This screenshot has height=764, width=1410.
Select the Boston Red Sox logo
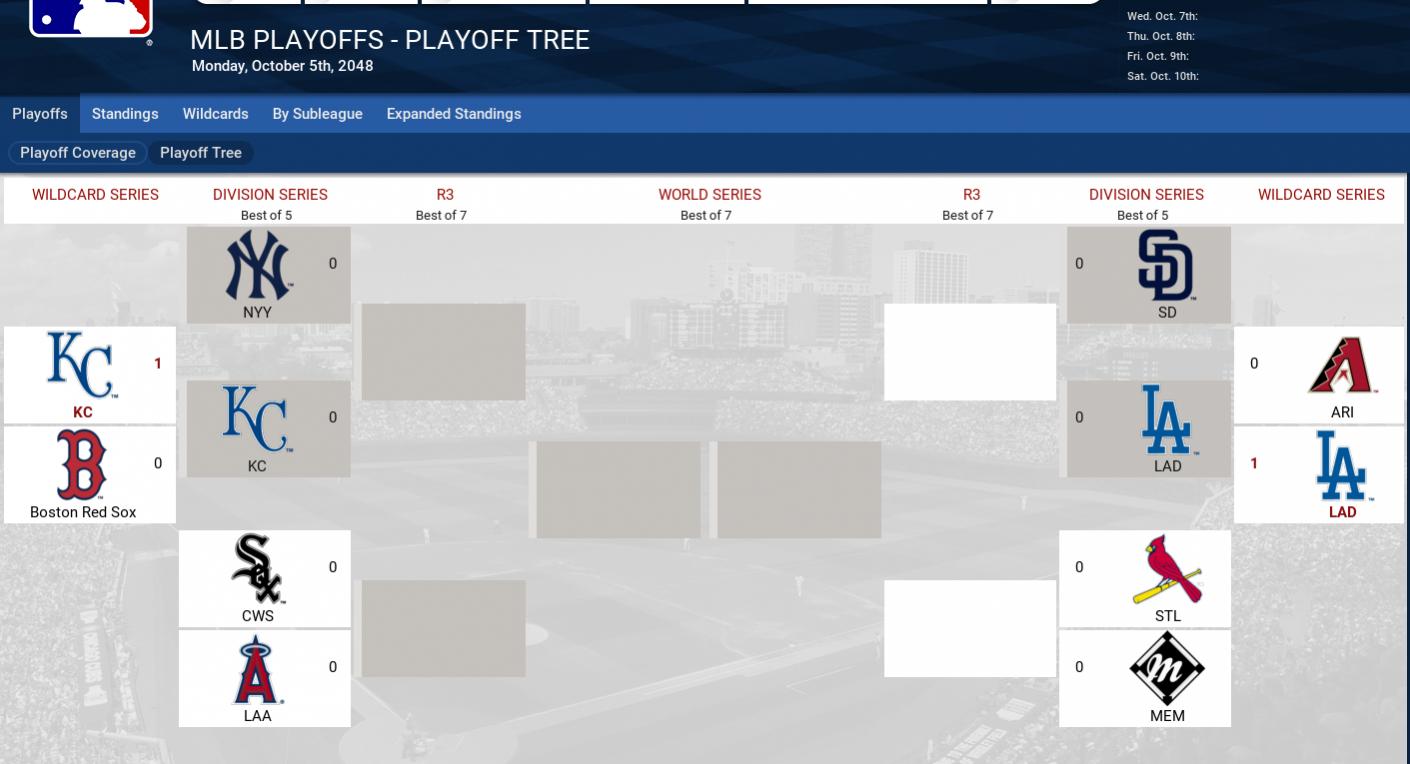click(x=81, y=465)
